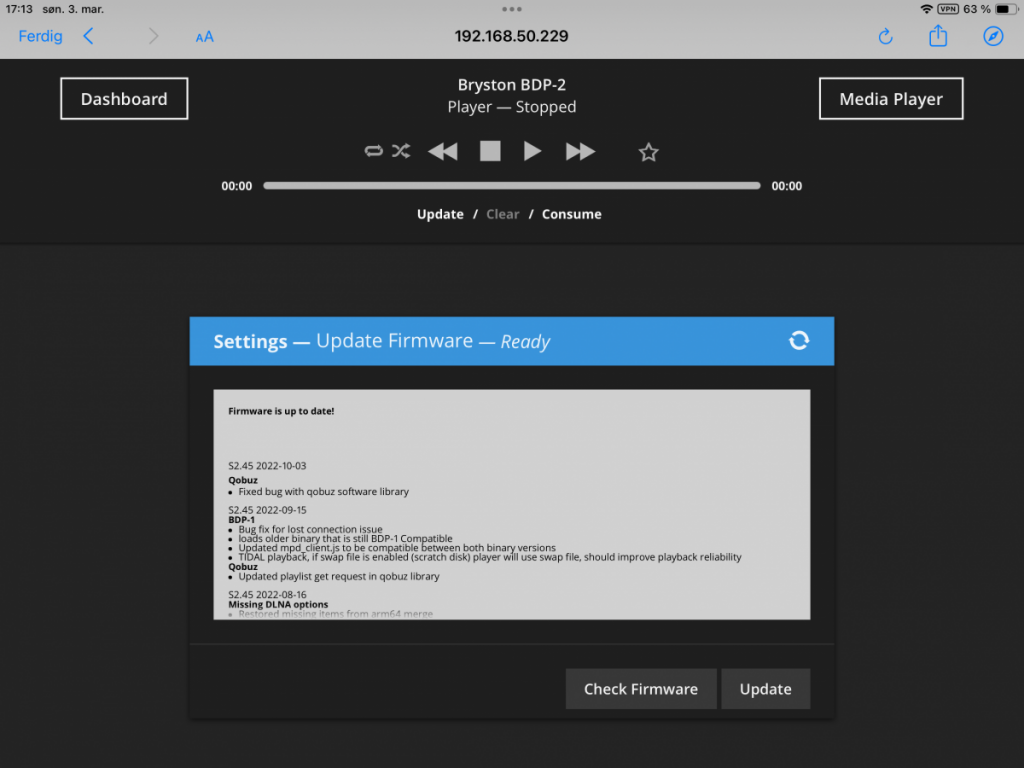
Task: Click 'loads older binary' changelog line
Action: tap(345, 539)
